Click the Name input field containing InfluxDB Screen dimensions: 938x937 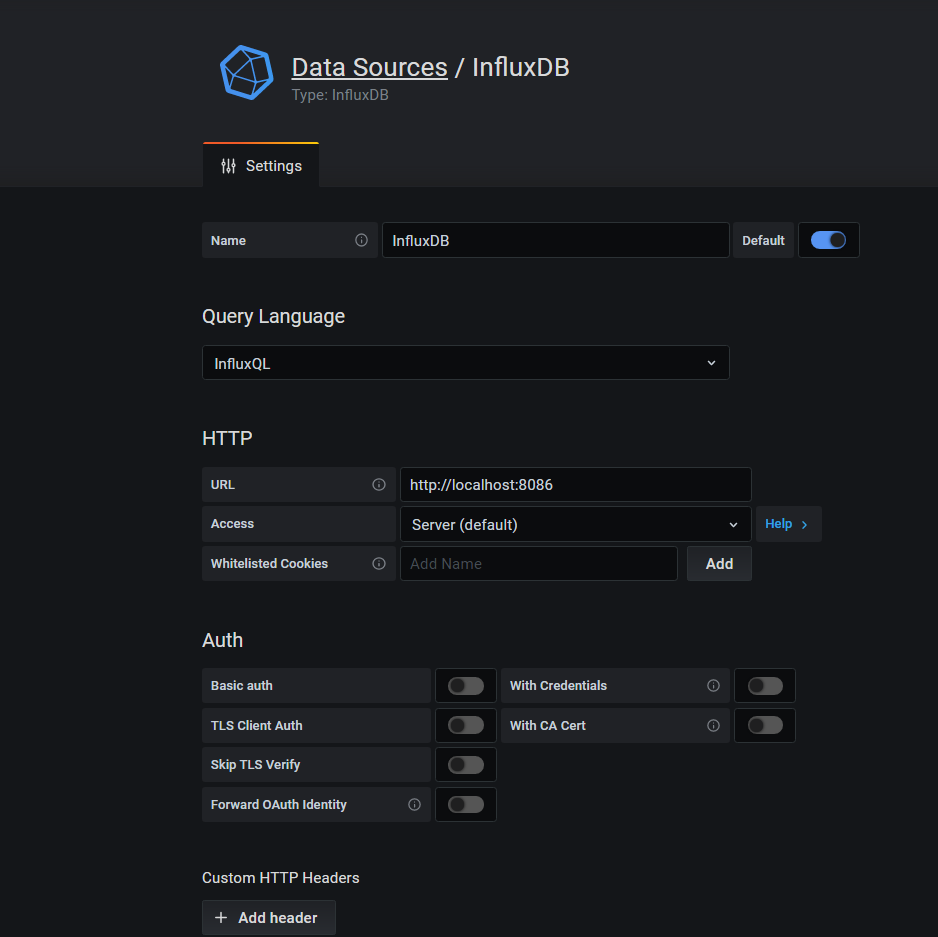tap(555, 240)
